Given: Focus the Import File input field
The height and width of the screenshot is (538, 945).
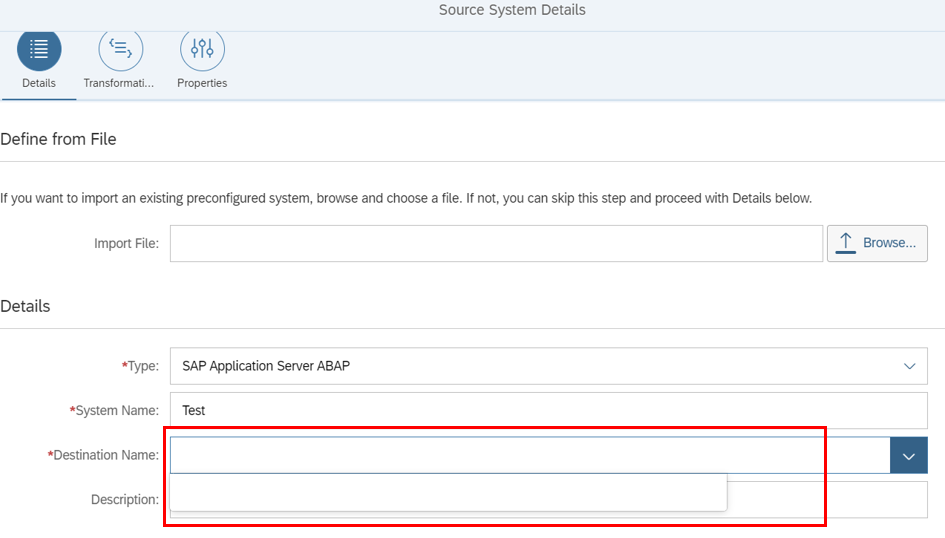Looking at the screenshot, I should coord(496,243).
